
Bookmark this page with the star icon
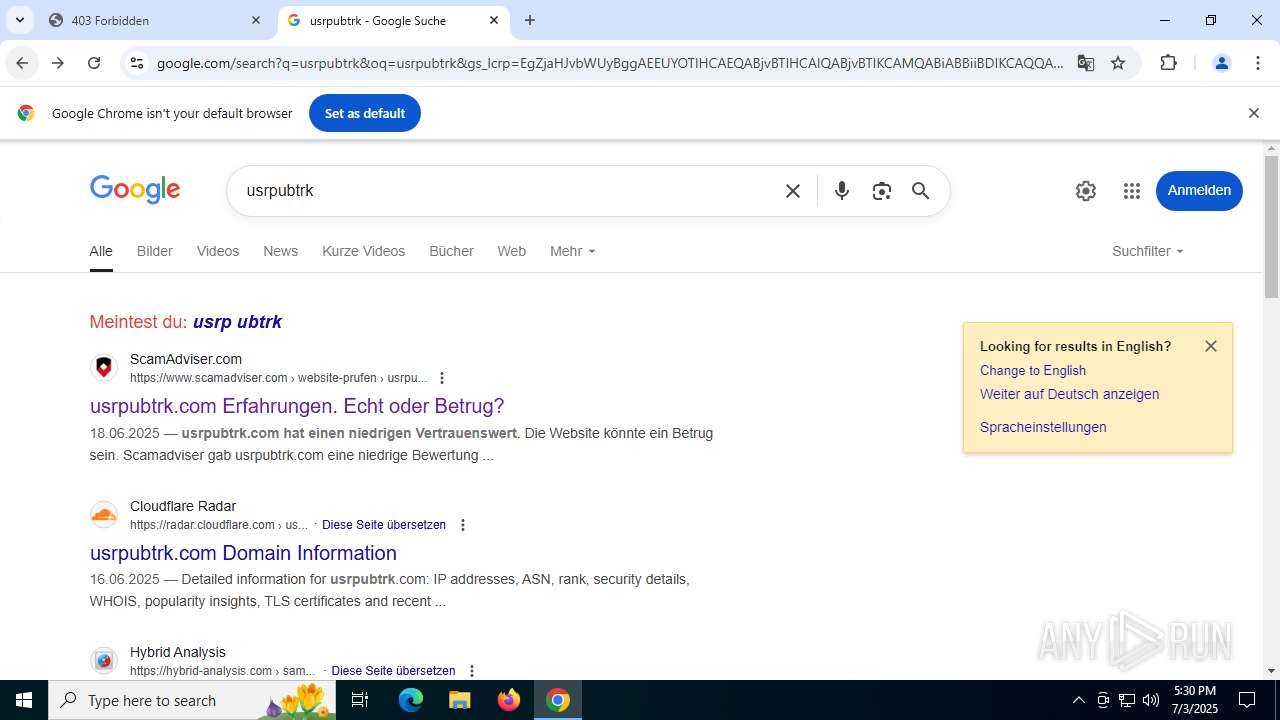pos(1118,63)
